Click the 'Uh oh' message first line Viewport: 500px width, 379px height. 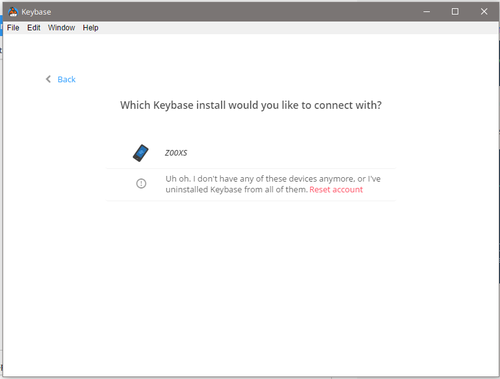click(x=273, y=179)
